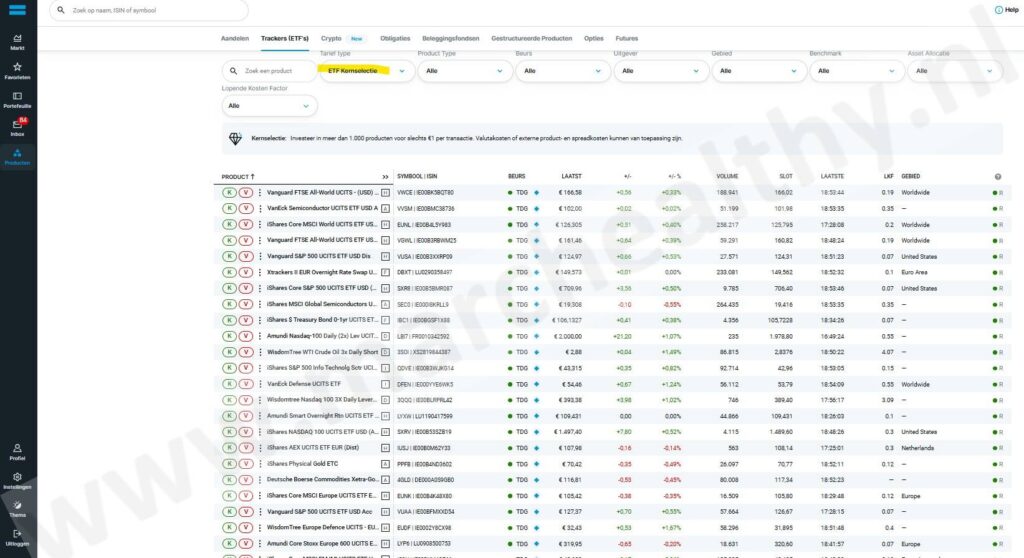Open the Gestructureerde Producten tab

pos(532,39)
